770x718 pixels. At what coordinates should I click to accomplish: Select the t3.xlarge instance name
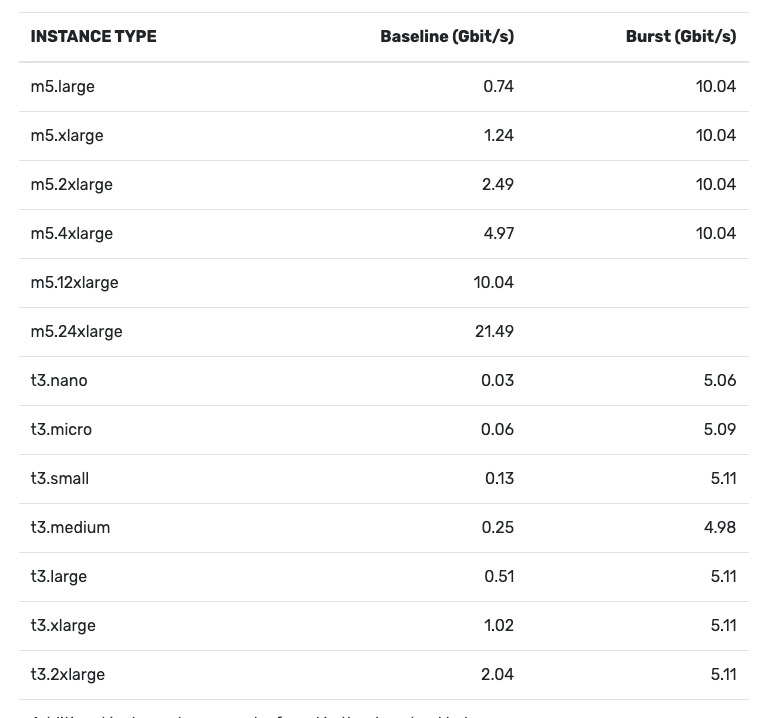tap(63, 626)
